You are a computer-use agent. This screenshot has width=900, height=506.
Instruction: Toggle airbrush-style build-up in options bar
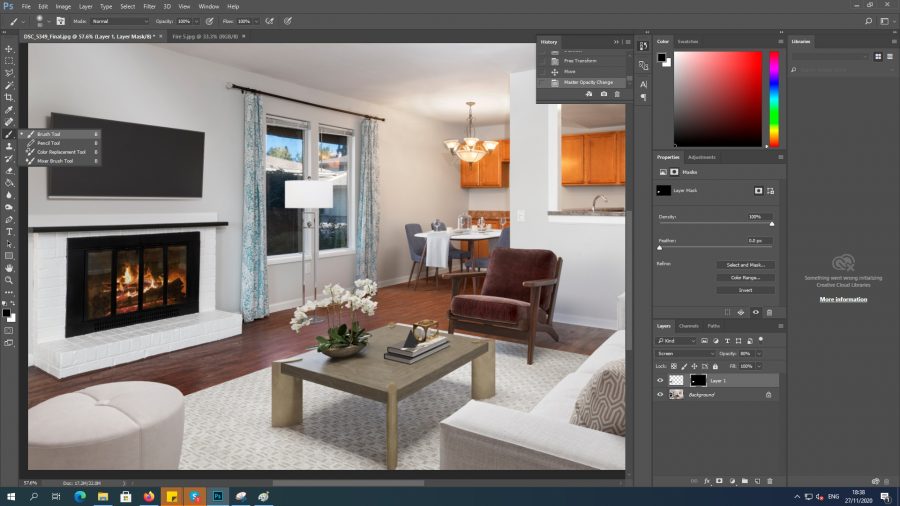pyautogui.click(x=269, y=21)
